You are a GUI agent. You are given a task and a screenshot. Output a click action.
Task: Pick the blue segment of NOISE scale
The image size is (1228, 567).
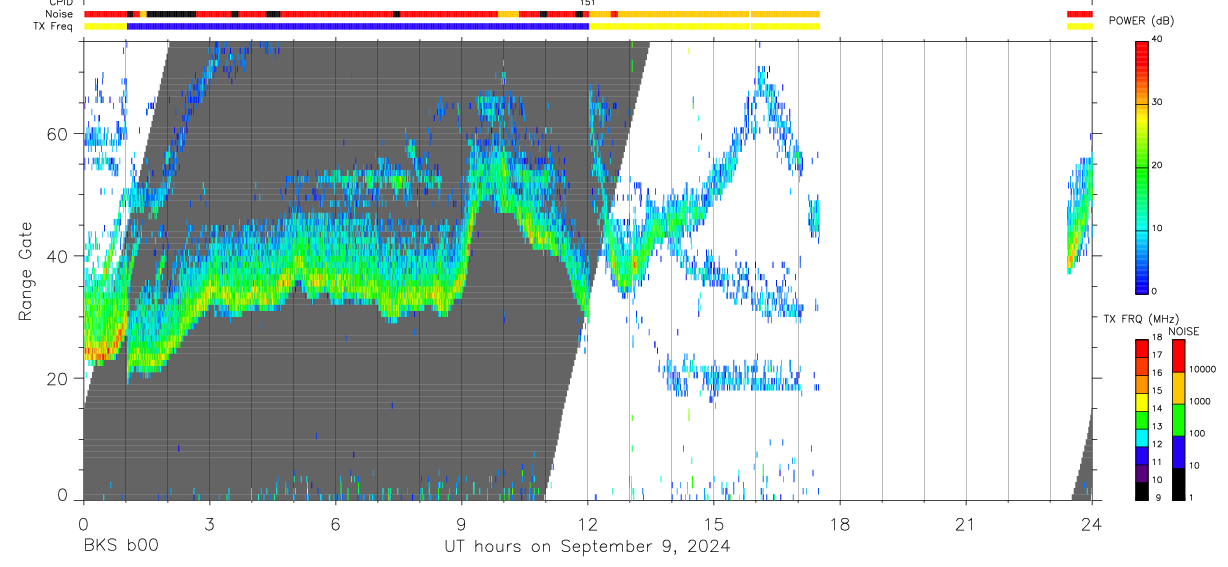1178,452
